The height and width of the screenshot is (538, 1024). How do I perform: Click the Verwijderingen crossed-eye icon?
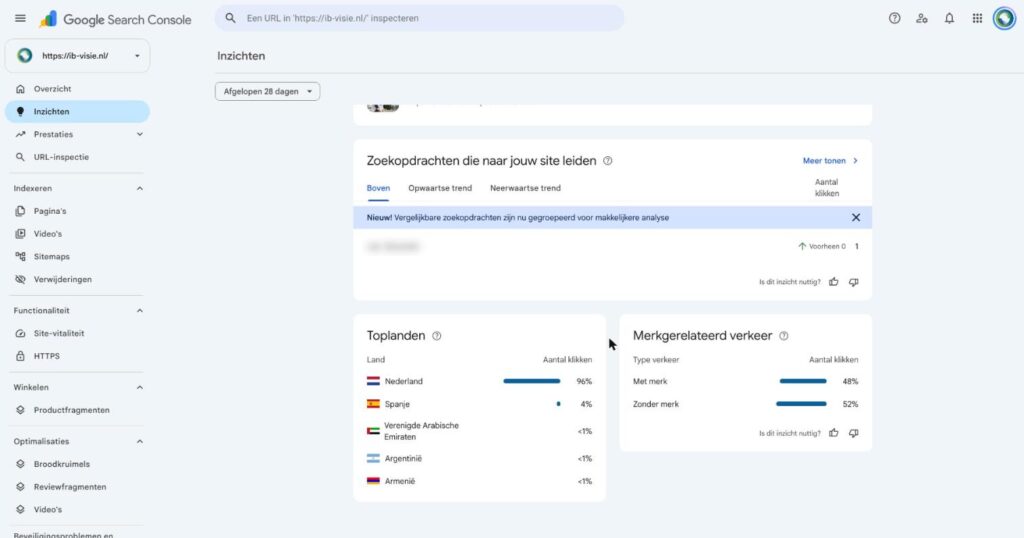[20, 279]
